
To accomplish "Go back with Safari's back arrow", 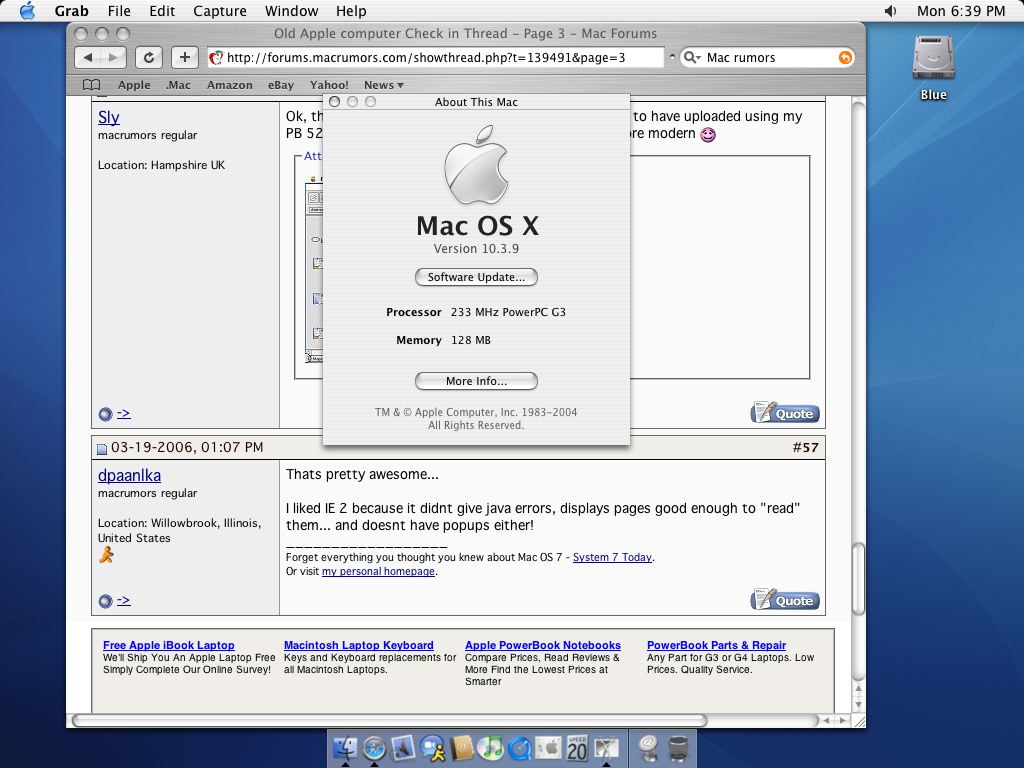I will 88,57.
